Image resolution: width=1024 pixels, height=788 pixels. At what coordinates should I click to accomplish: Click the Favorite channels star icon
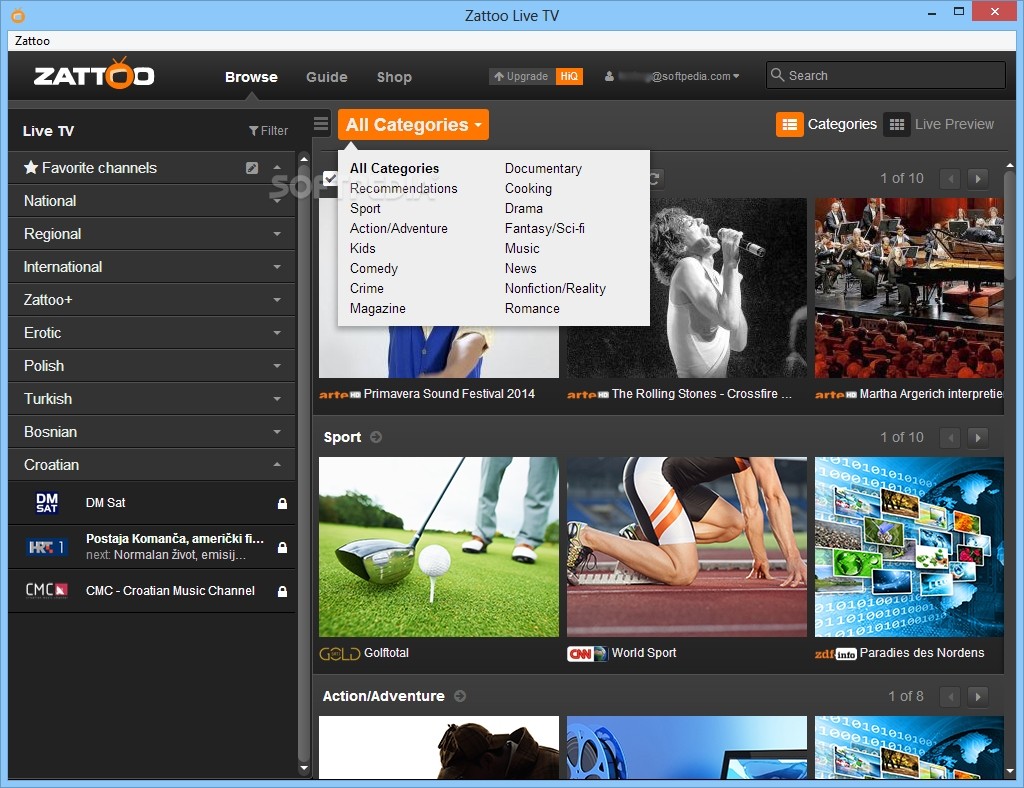pyautogui.click(x=31, y=168)
